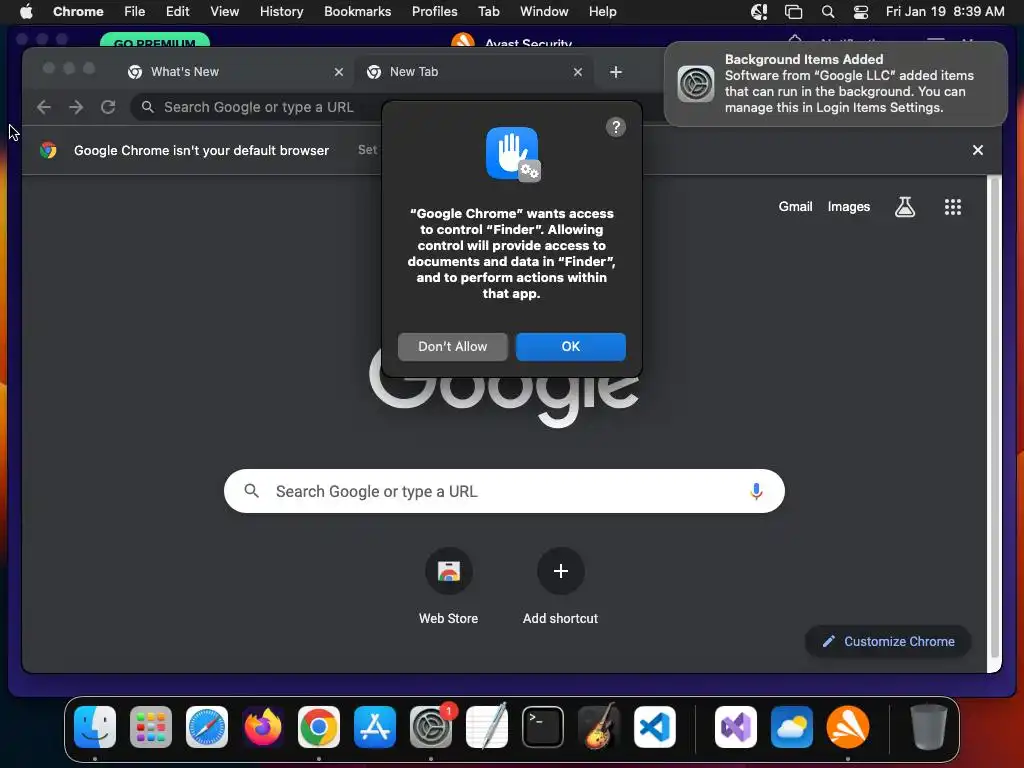Click the Google search box
Viewport: 1024px width, 768px height.
(504, 491)
